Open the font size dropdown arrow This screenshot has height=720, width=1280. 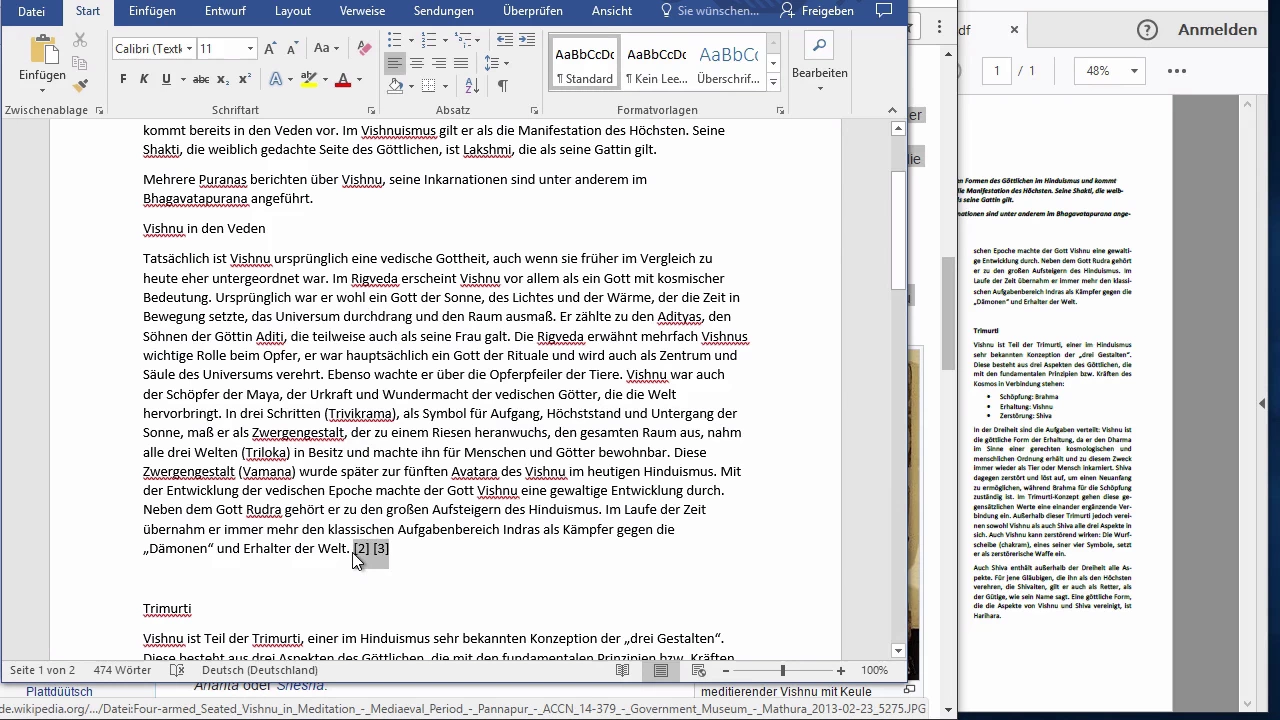[x=250, y=48]
